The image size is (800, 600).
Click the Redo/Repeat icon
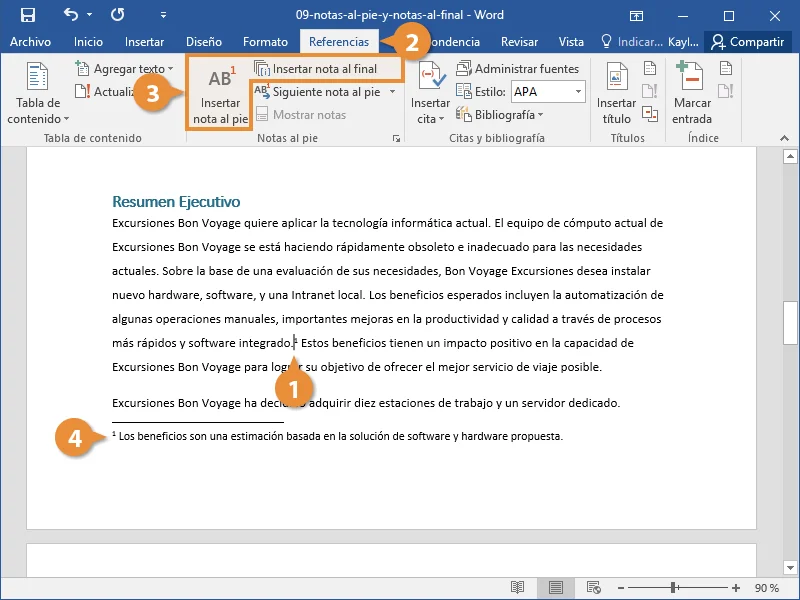click(117, 14)
